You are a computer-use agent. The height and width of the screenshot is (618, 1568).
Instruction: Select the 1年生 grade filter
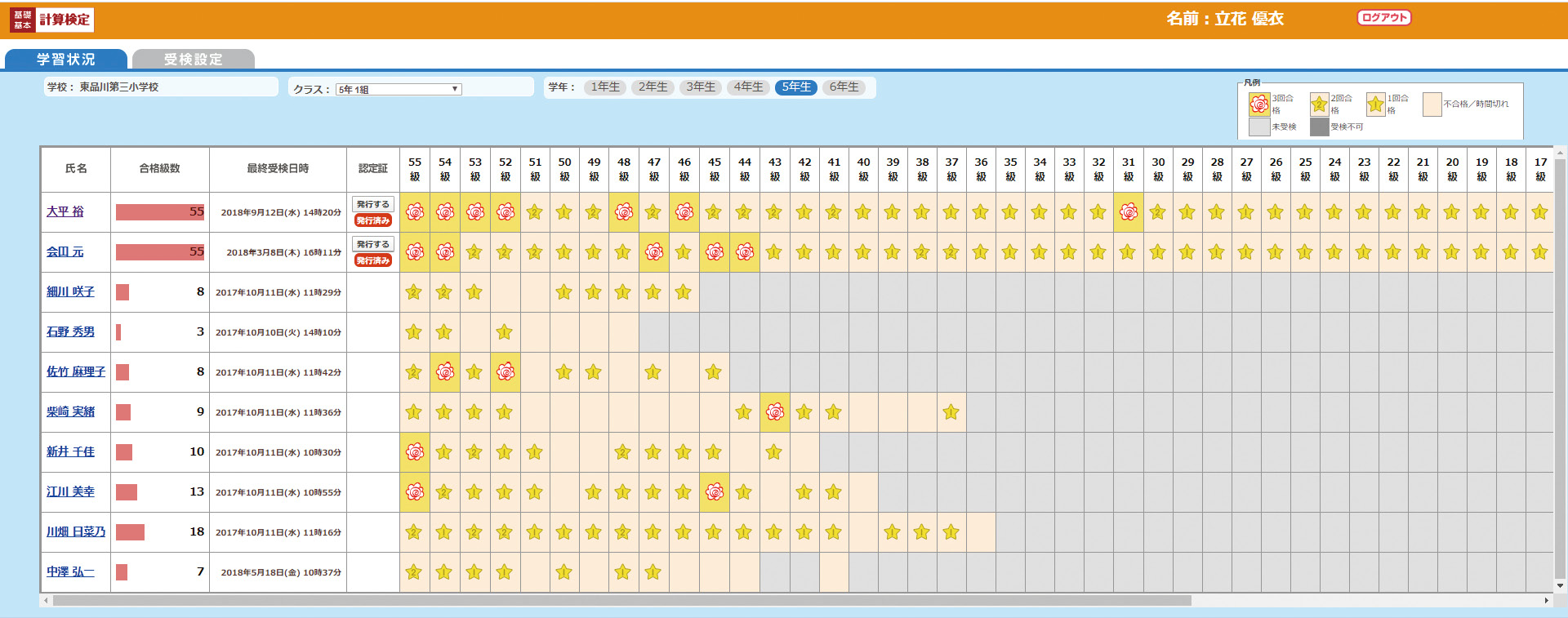click(x=605, y=87)
